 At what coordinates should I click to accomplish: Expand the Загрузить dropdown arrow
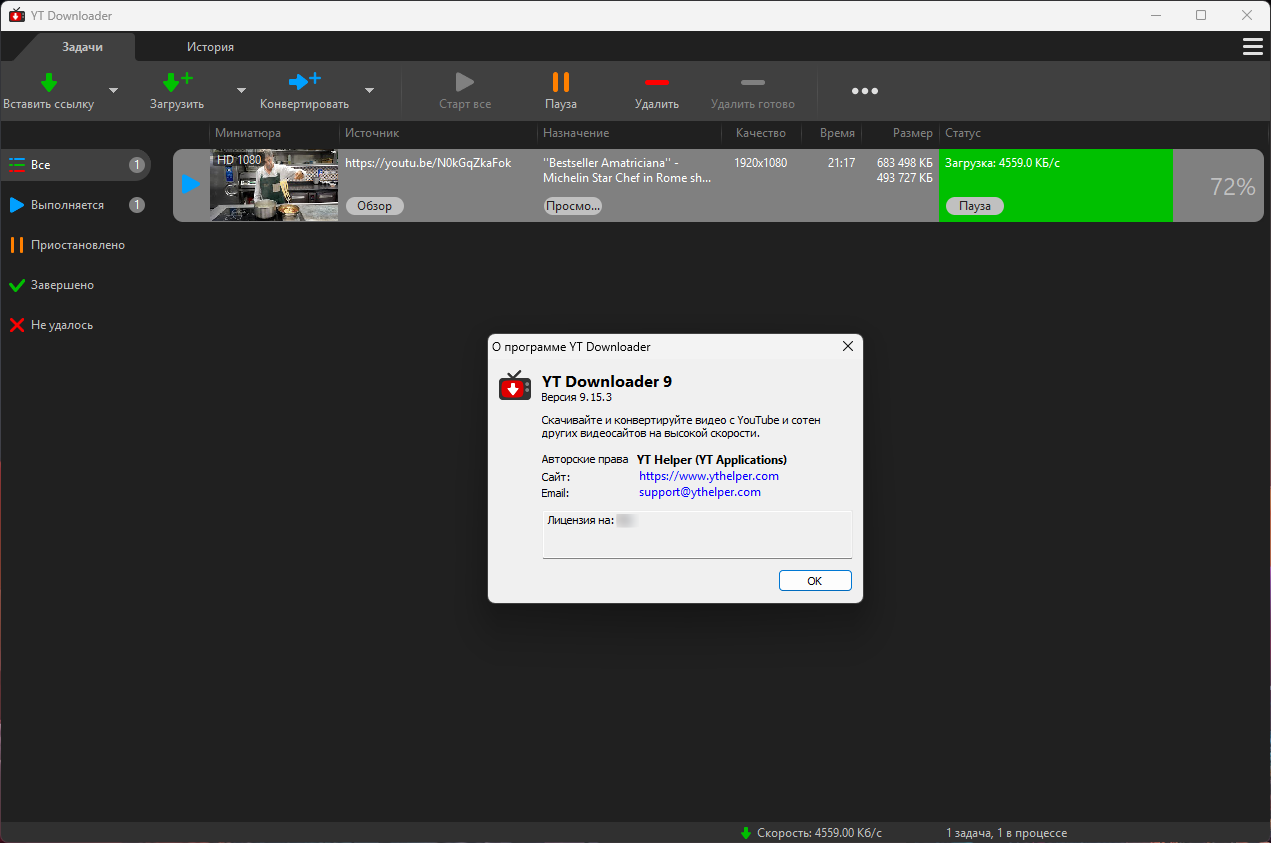point(241,90)
